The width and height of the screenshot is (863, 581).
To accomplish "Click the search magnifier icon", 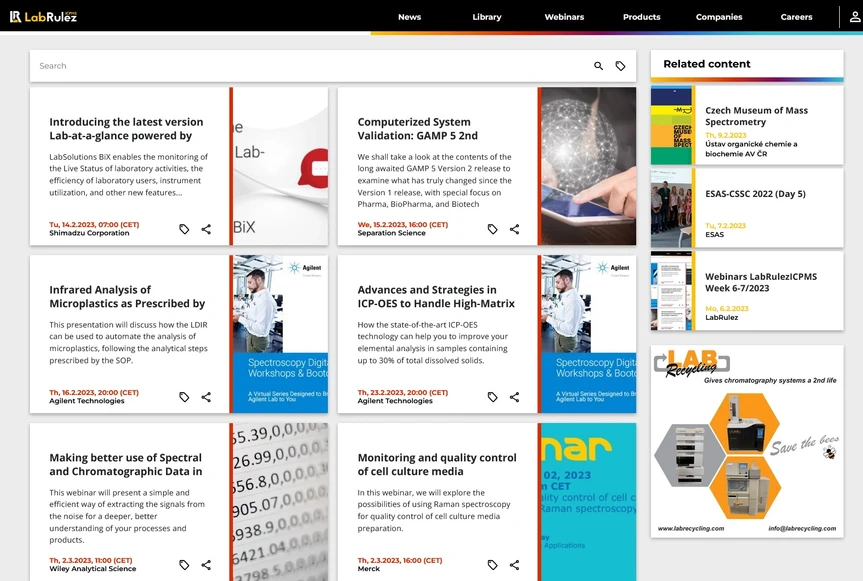I will click(598, 66).
